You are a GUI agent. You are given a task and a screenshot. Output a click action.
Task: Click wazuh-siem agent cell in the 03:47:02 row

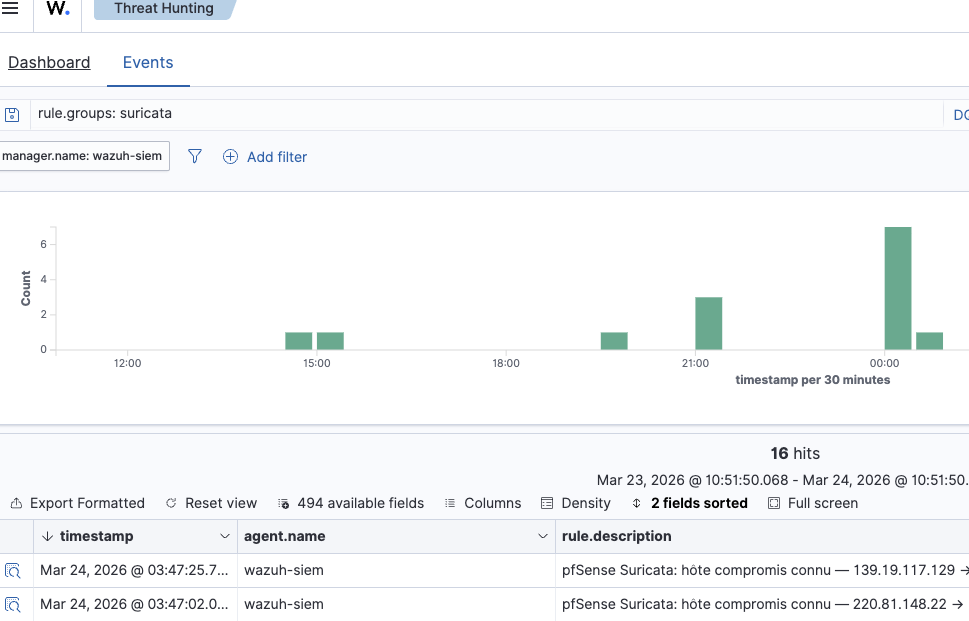(396, 604)
